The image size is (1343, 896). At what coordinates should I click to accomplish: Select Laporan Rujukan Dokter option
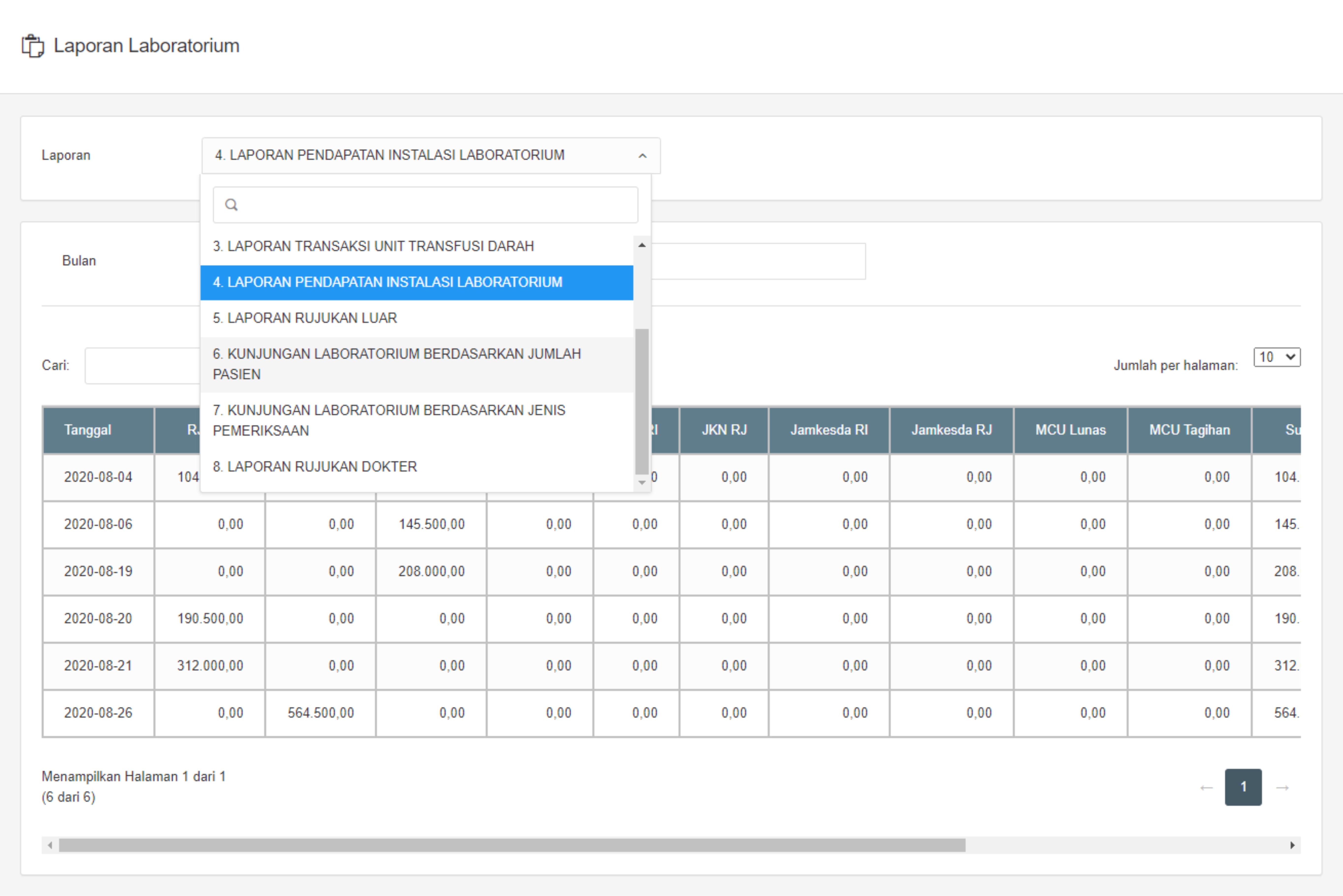tap(315, 466)
